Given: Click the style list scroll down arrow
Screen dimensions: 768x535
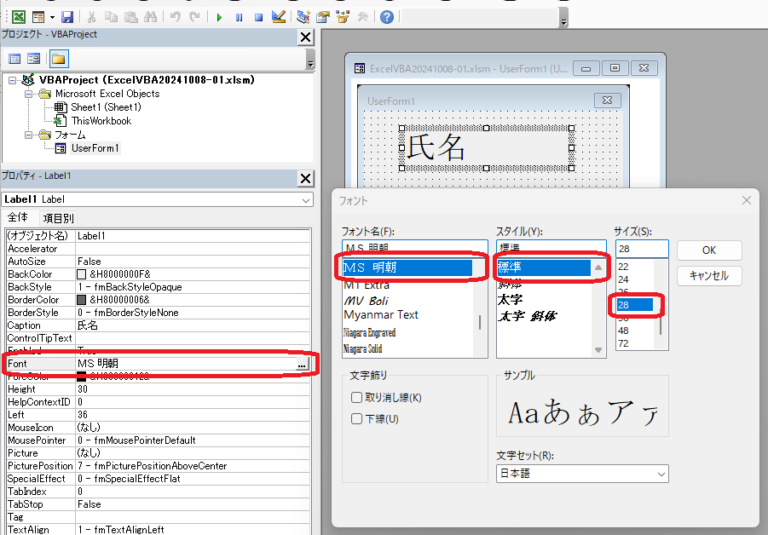Looking at the screenshot, I should point(598,350).
